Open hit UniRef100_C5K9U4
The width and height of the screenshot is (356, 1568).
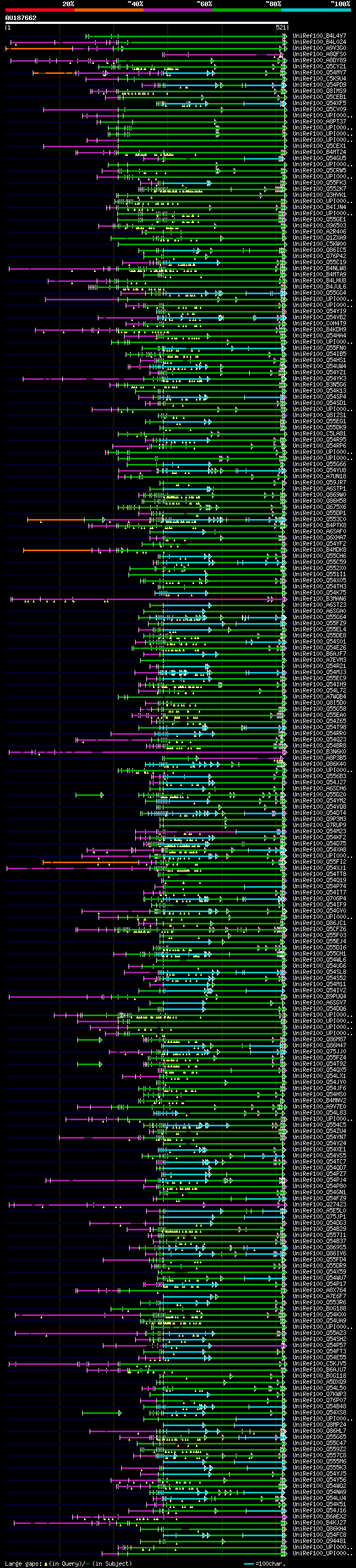point(319,78)
